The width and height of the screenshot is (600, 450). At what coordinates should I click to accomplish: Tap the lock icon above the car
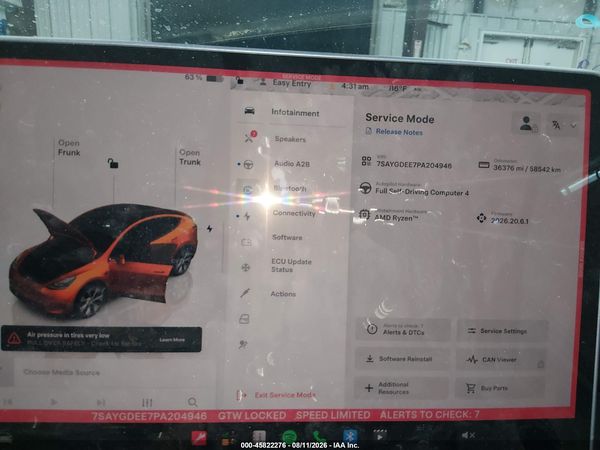point(112,163)
